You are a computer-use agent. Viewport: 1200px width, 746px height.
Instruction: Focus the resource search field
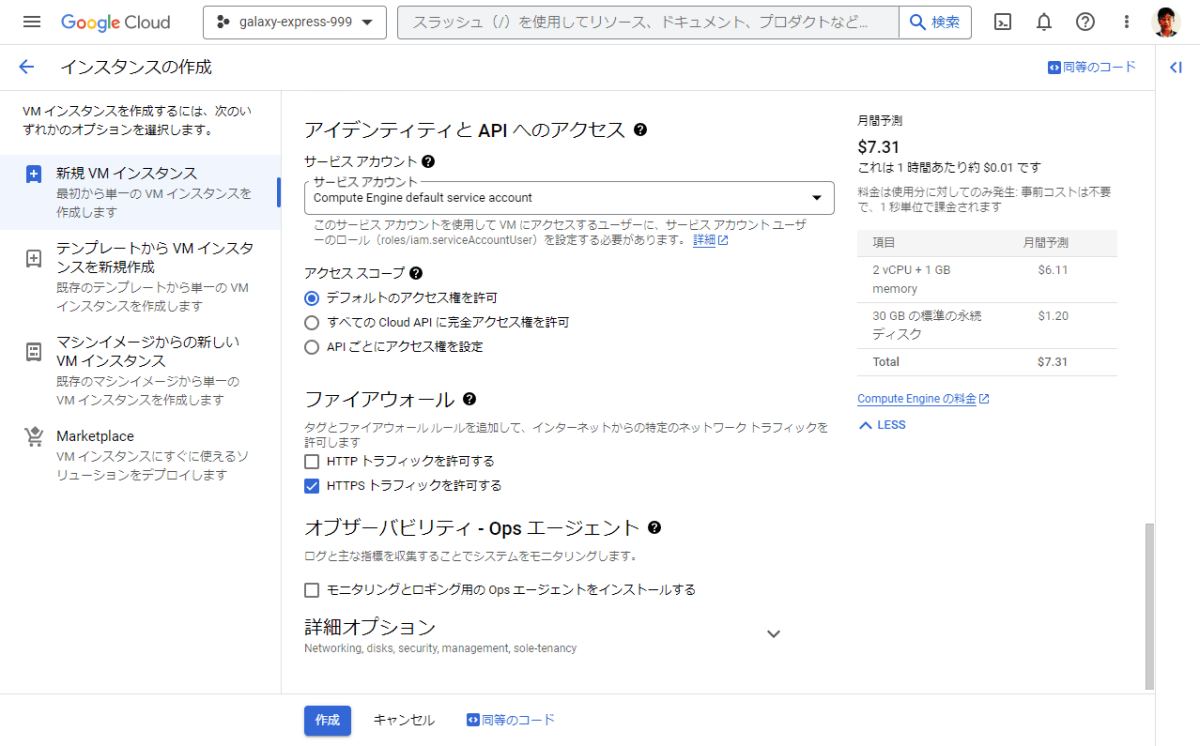pyautogui.click(x=649, y=22)
